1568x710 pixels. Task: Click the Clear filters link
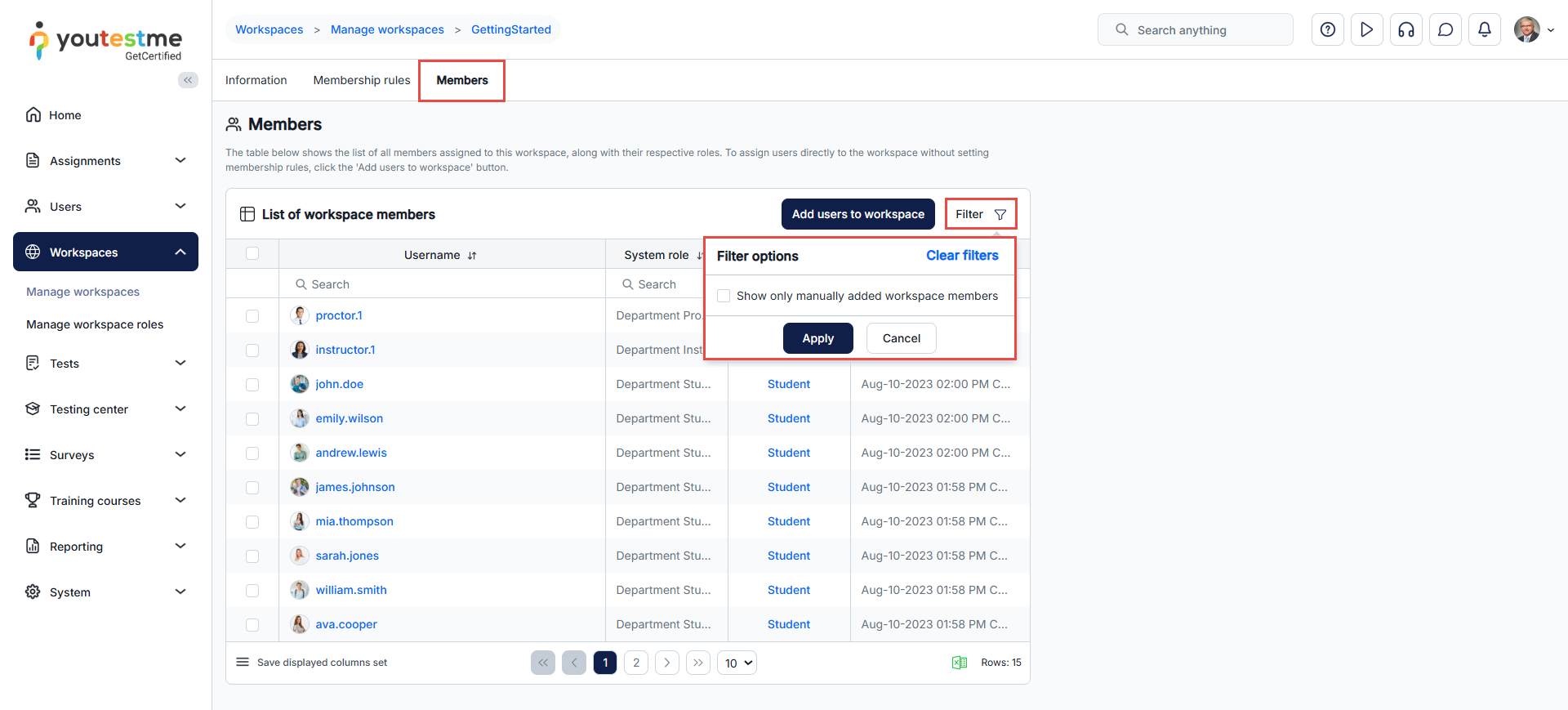pyautogui.click(x=961, y=256)
